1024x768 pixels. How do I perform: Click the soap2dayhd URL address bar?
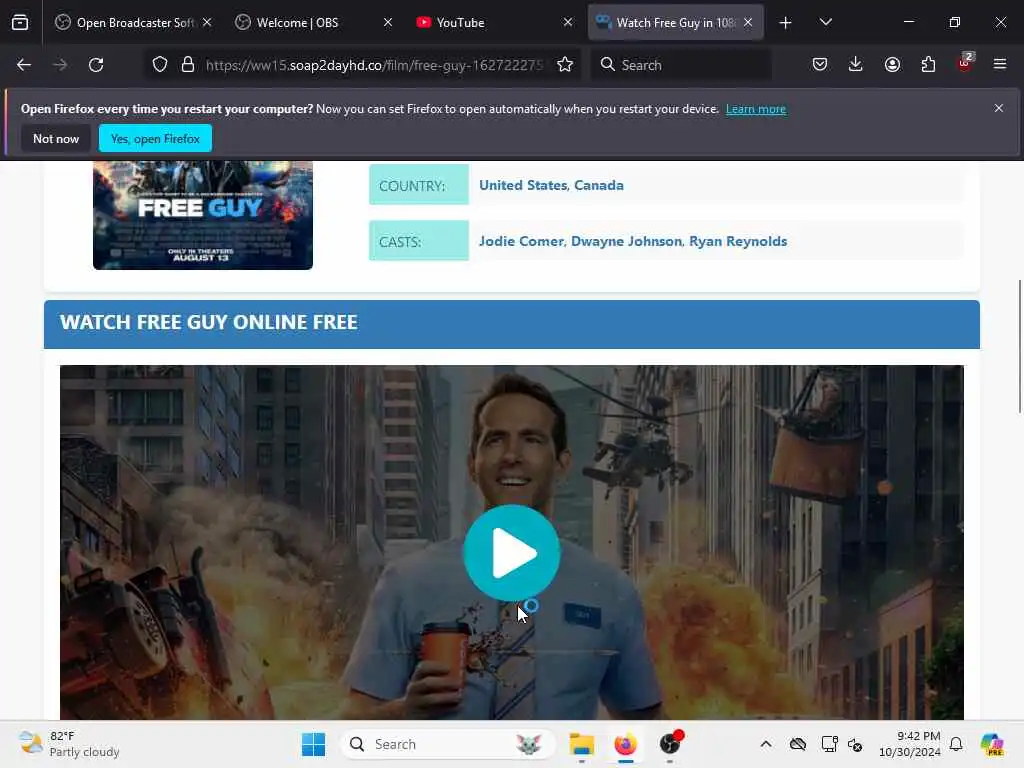tap(374, 65)
